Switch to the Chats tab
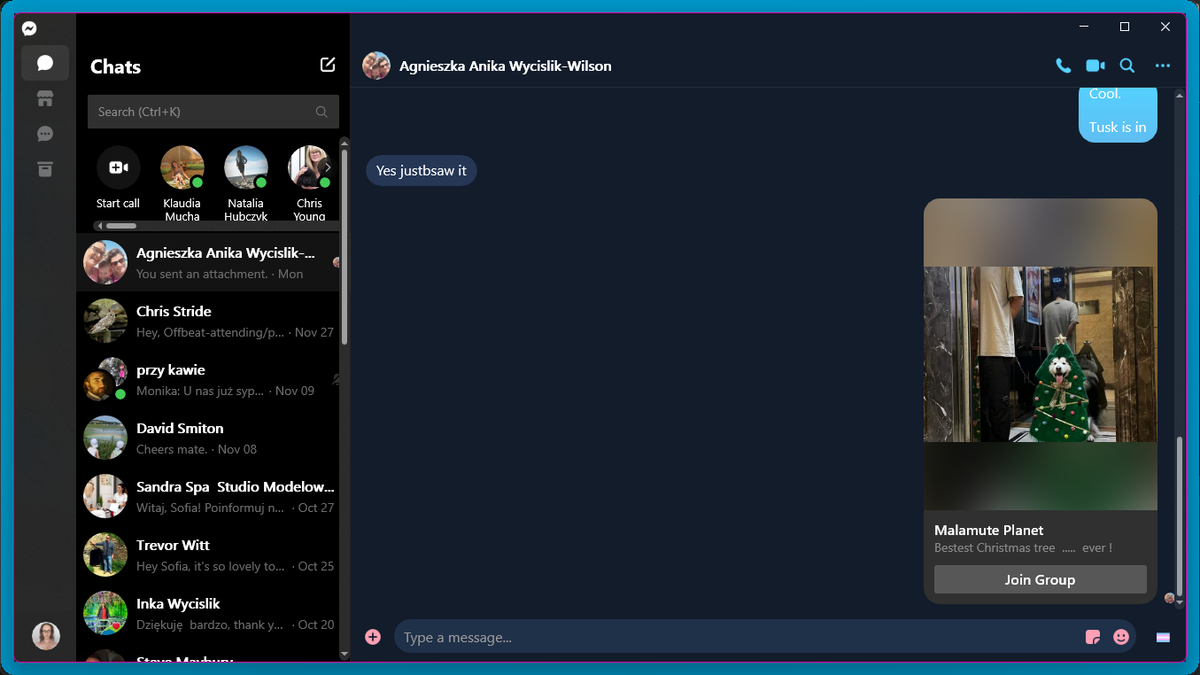 45,62
